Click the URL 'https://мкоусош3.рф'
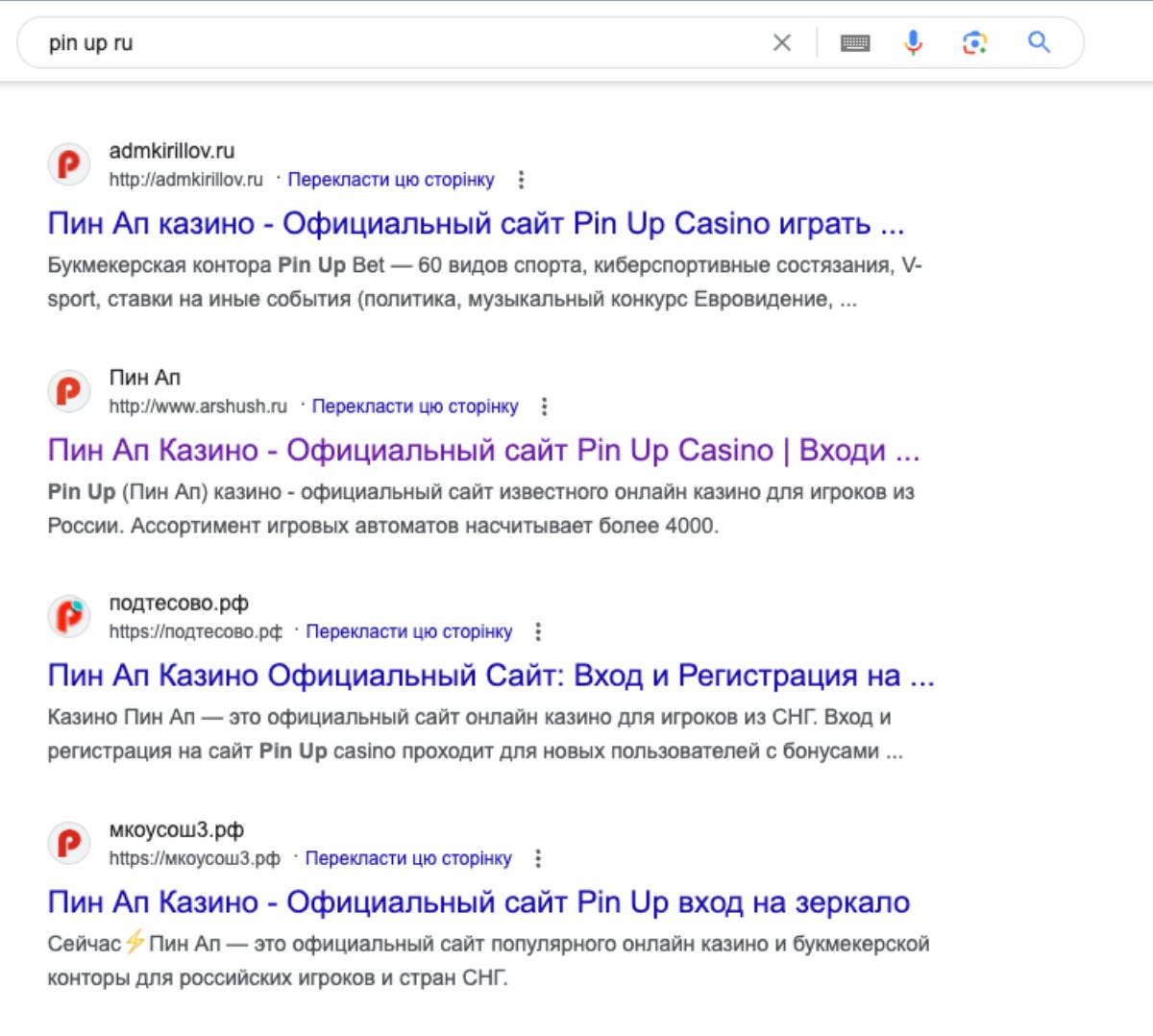The height and width of the screenshot is (1036, 1153). [194, 858]
